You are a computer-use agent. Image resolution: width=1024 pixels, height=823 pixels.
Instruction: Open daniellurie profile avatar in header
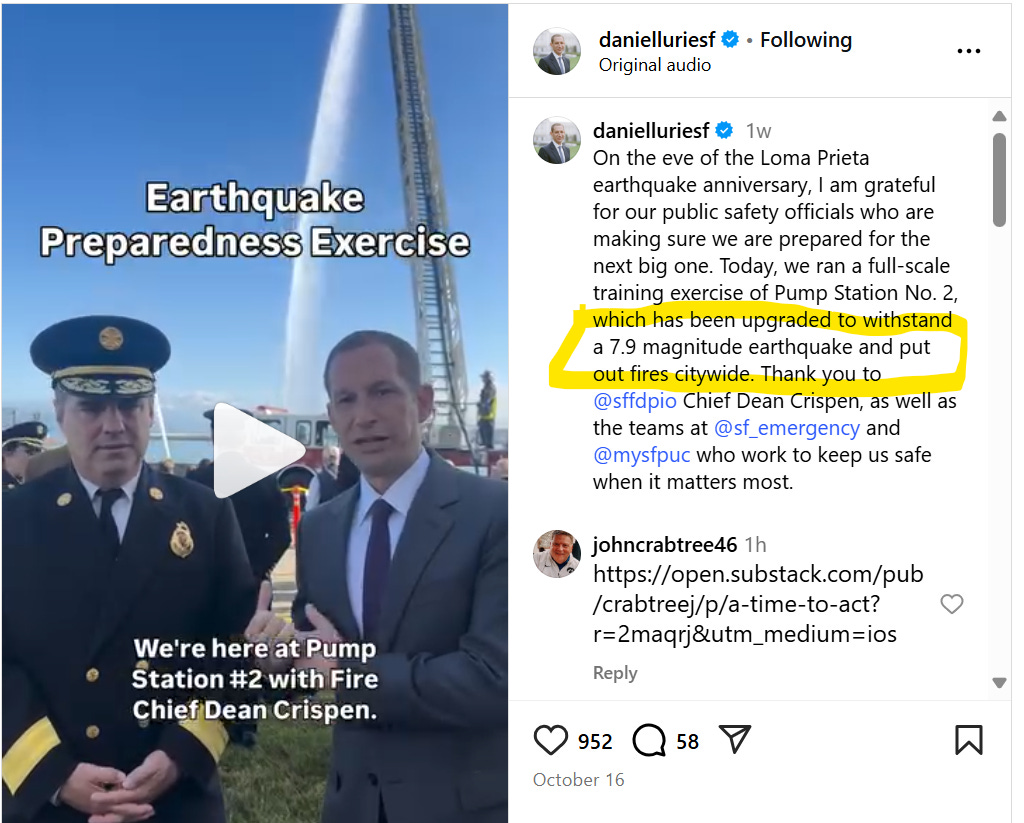coord(556,51)
